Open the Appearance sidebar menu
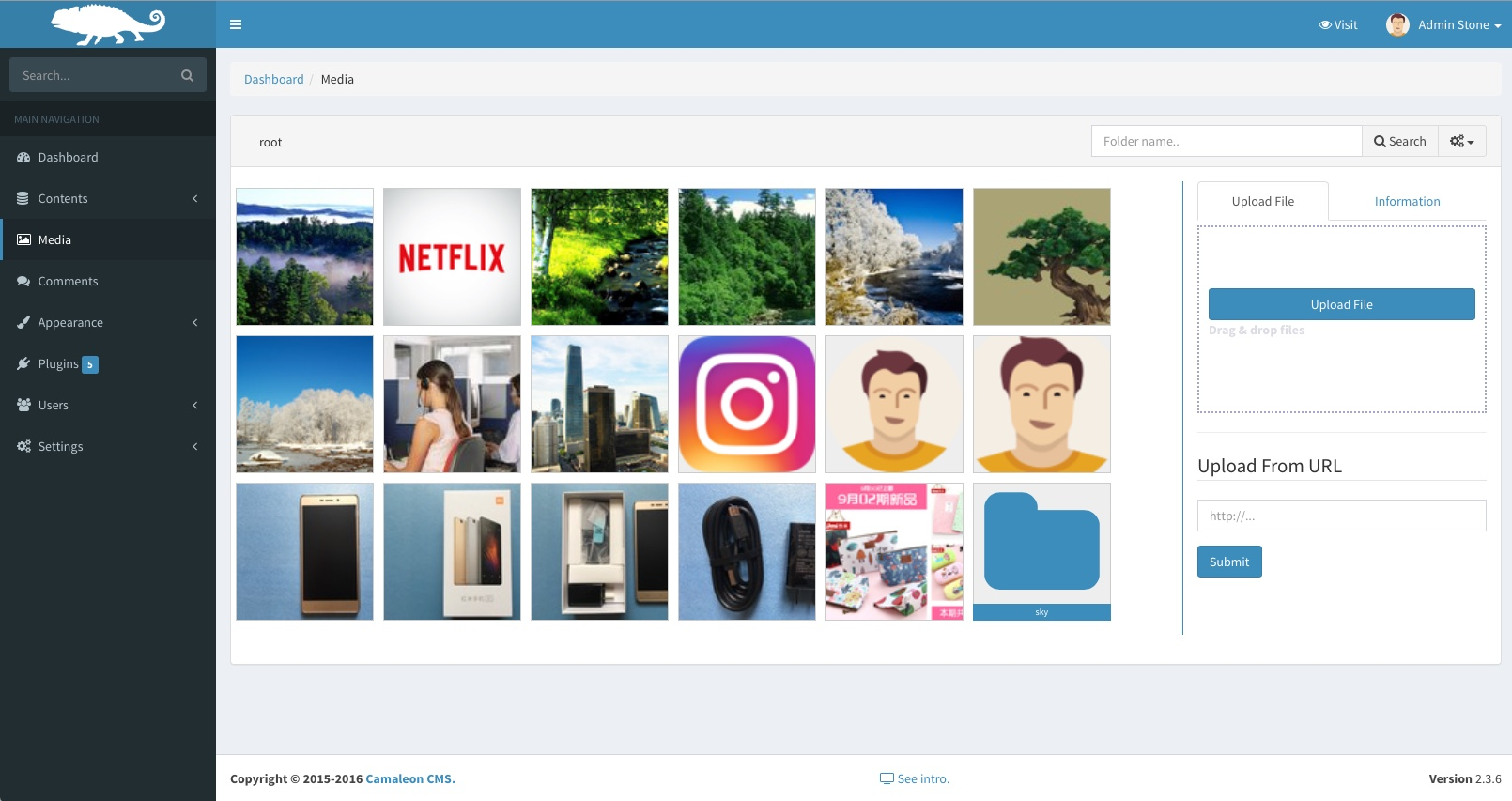The width and height of the screenshot is (1512, 801). tap(108, 322)
